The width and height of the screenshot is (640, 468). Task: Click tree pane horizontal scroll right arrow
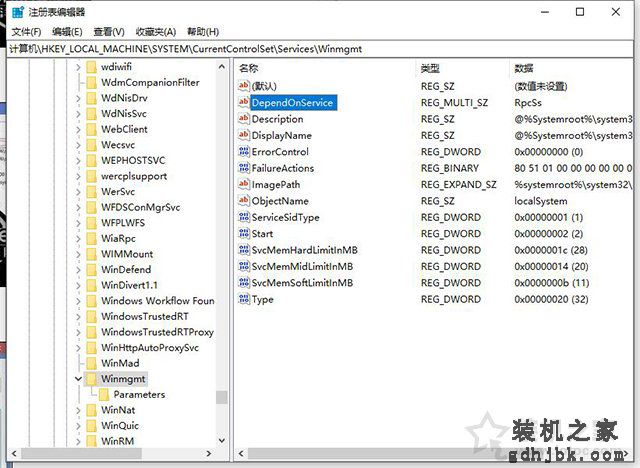(x=209, y=453)
